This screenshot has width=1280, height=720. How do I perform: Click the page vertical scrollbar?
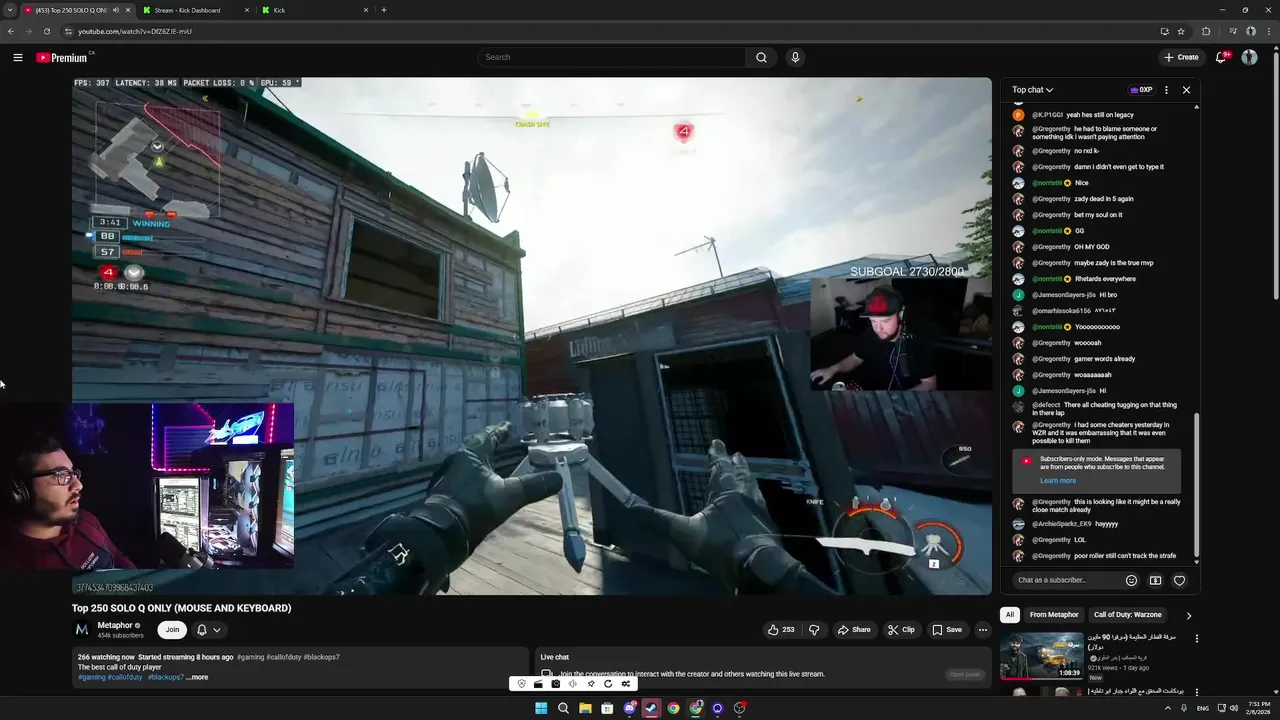click(1276, 175)
